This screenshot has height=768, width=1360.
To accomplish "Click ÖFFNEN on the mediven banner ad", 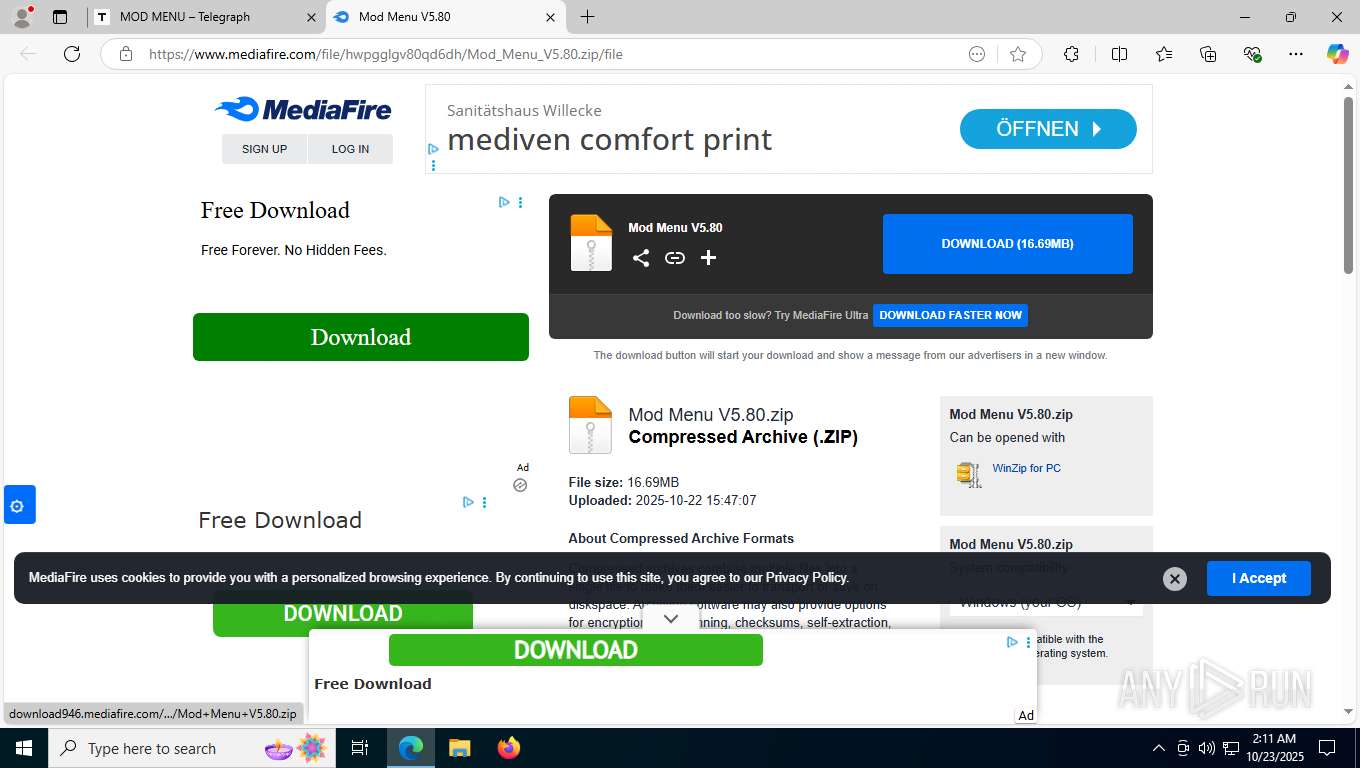I will click(x=1048, y=129).
